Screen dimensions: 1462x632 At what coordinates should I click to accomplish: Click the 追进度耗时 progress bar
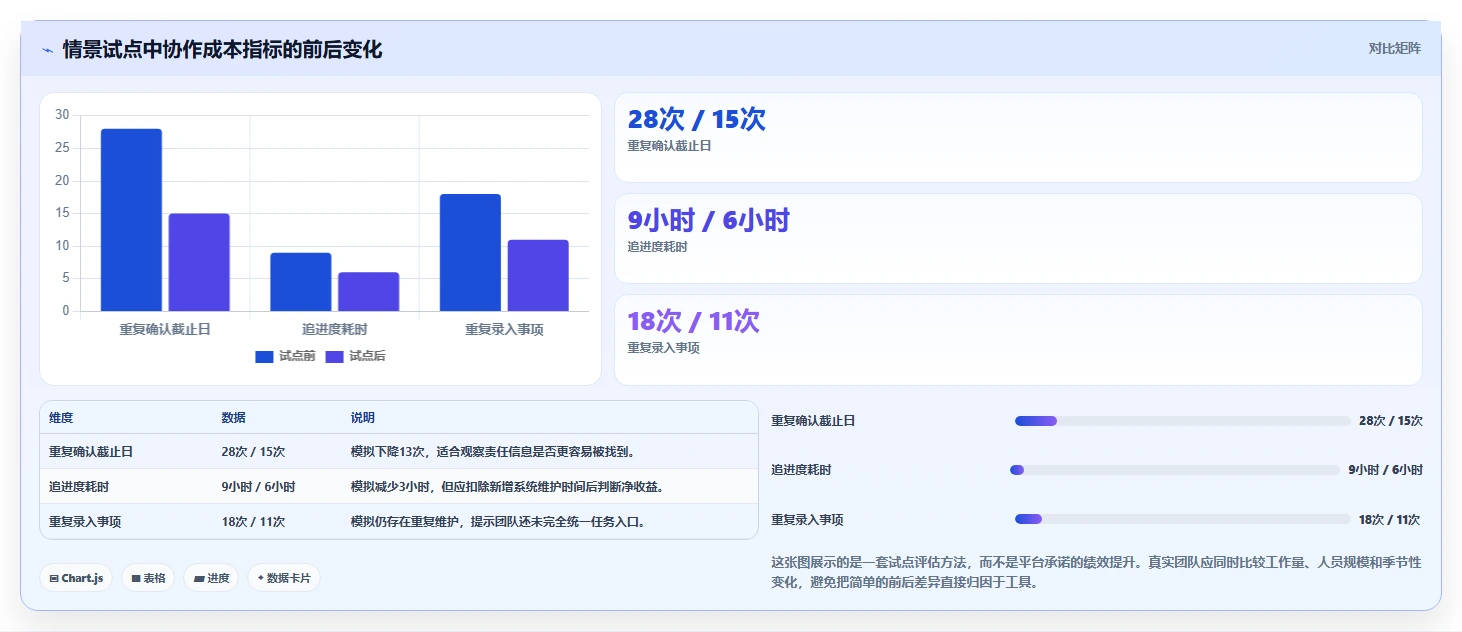[1175, 470]
